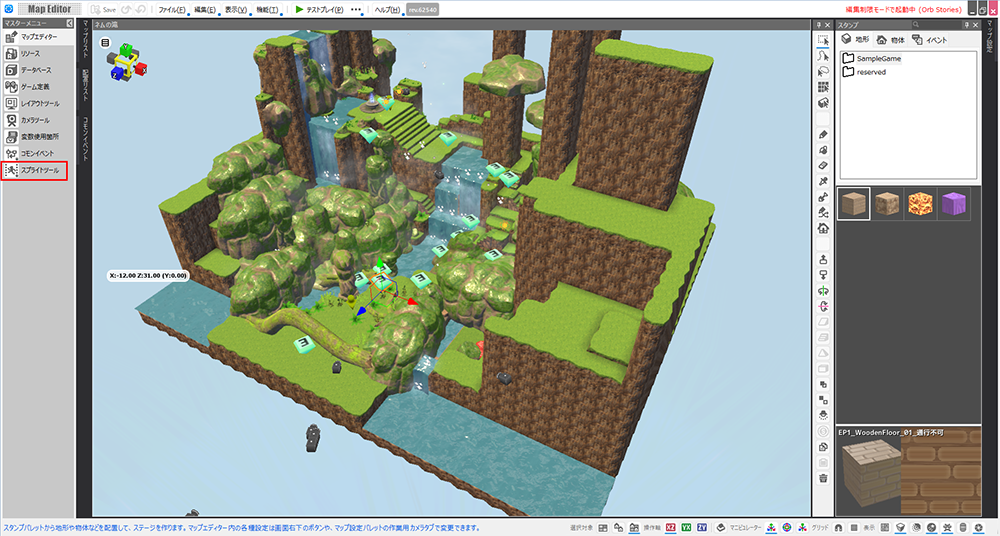Toggle the ZY operation axis

click(702, 526)
